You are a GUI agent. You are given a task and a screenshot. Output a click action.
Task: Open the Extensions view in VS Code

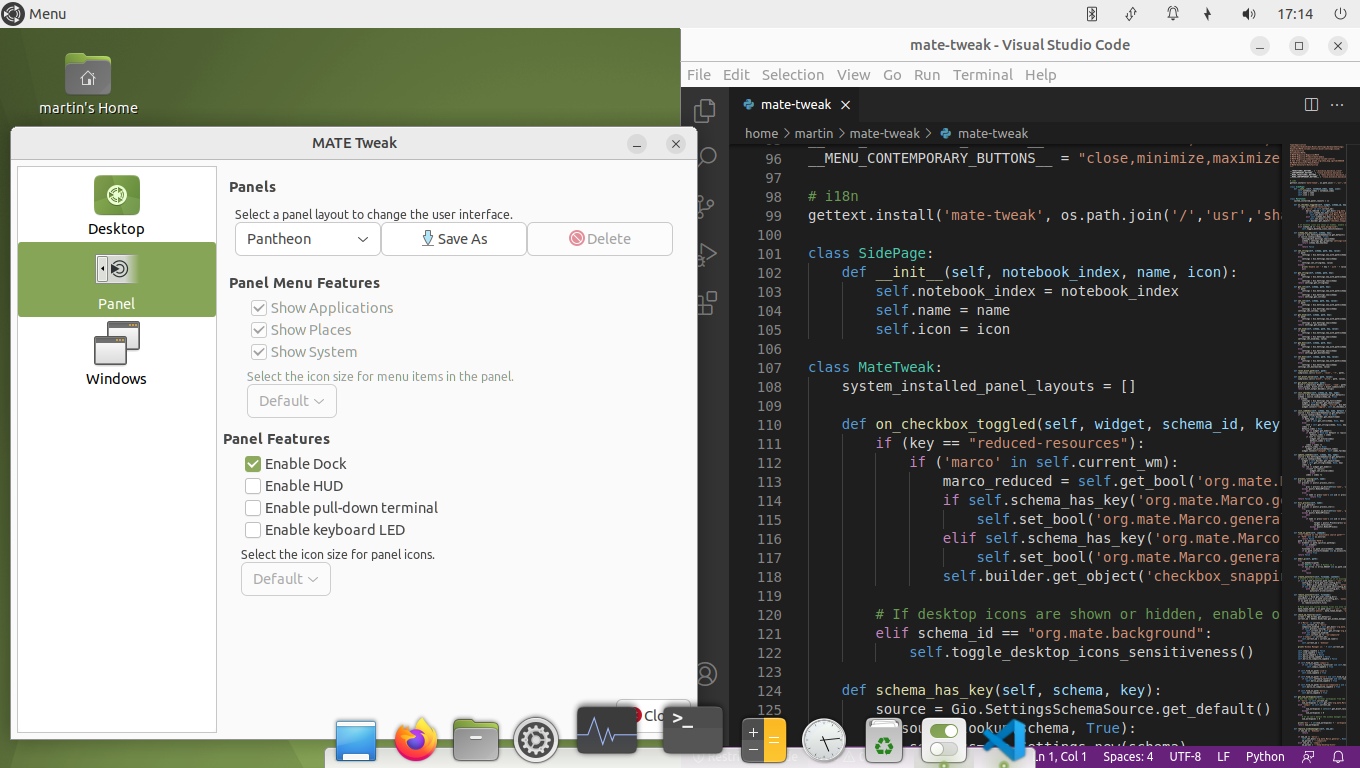point(705,302)
